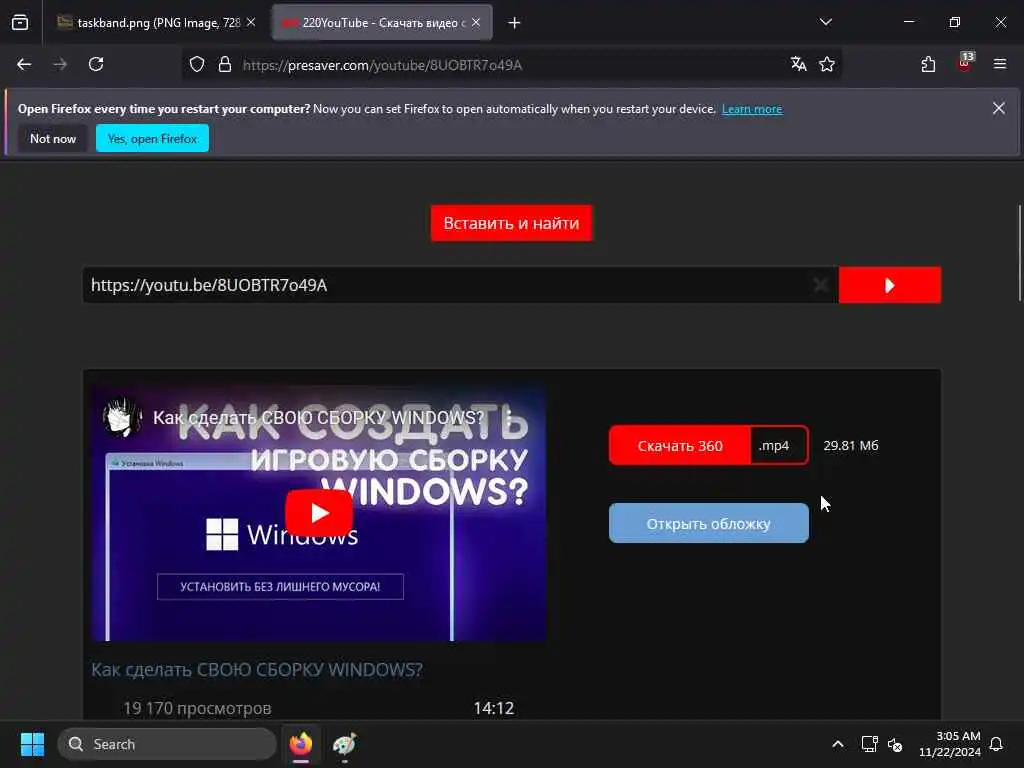Open the Firefox application menu
Image resolution: width=1024 pixels, height=768 pixels.
point(1000,64)
